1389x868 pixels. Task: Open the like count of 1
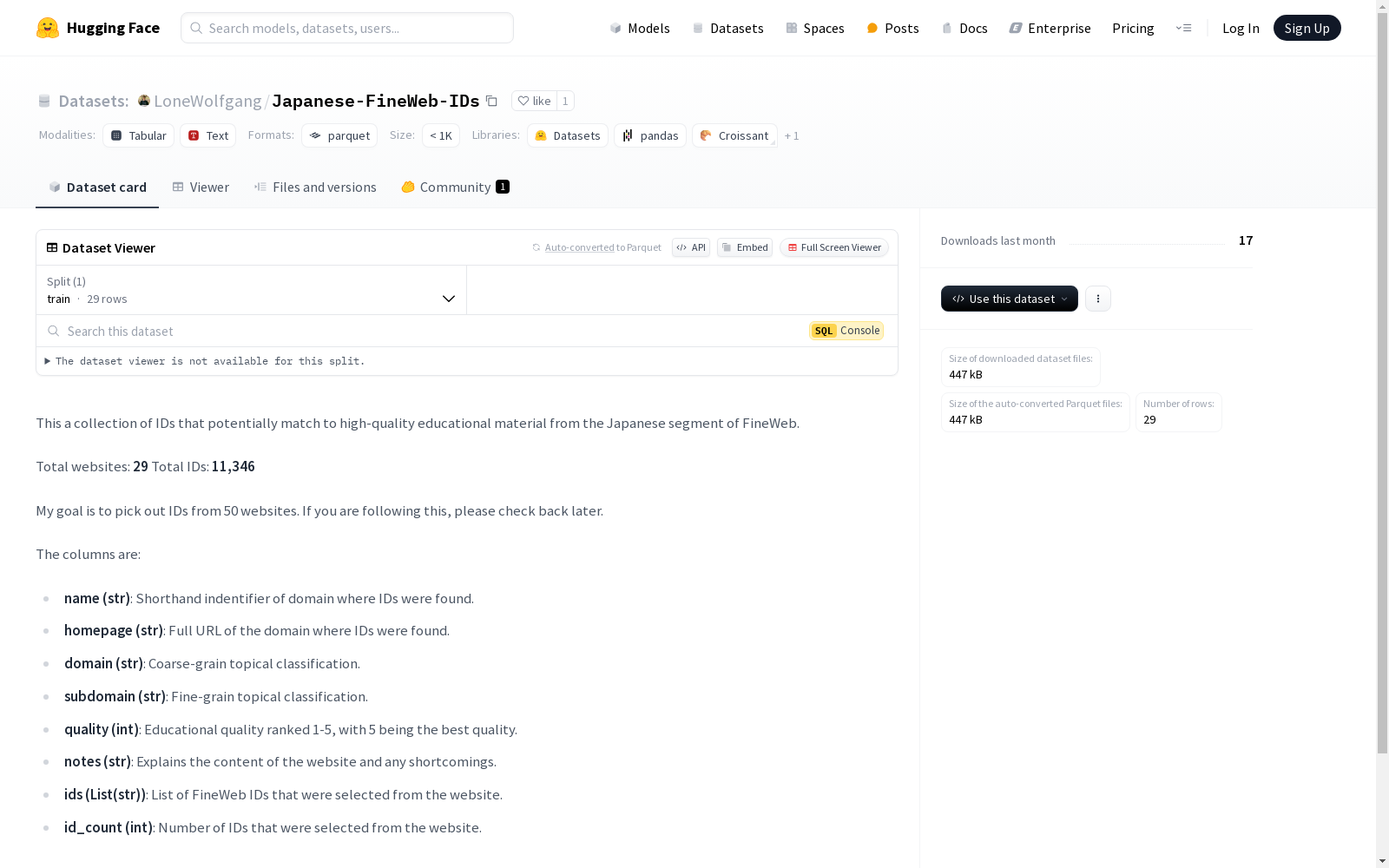coord(565,101)
